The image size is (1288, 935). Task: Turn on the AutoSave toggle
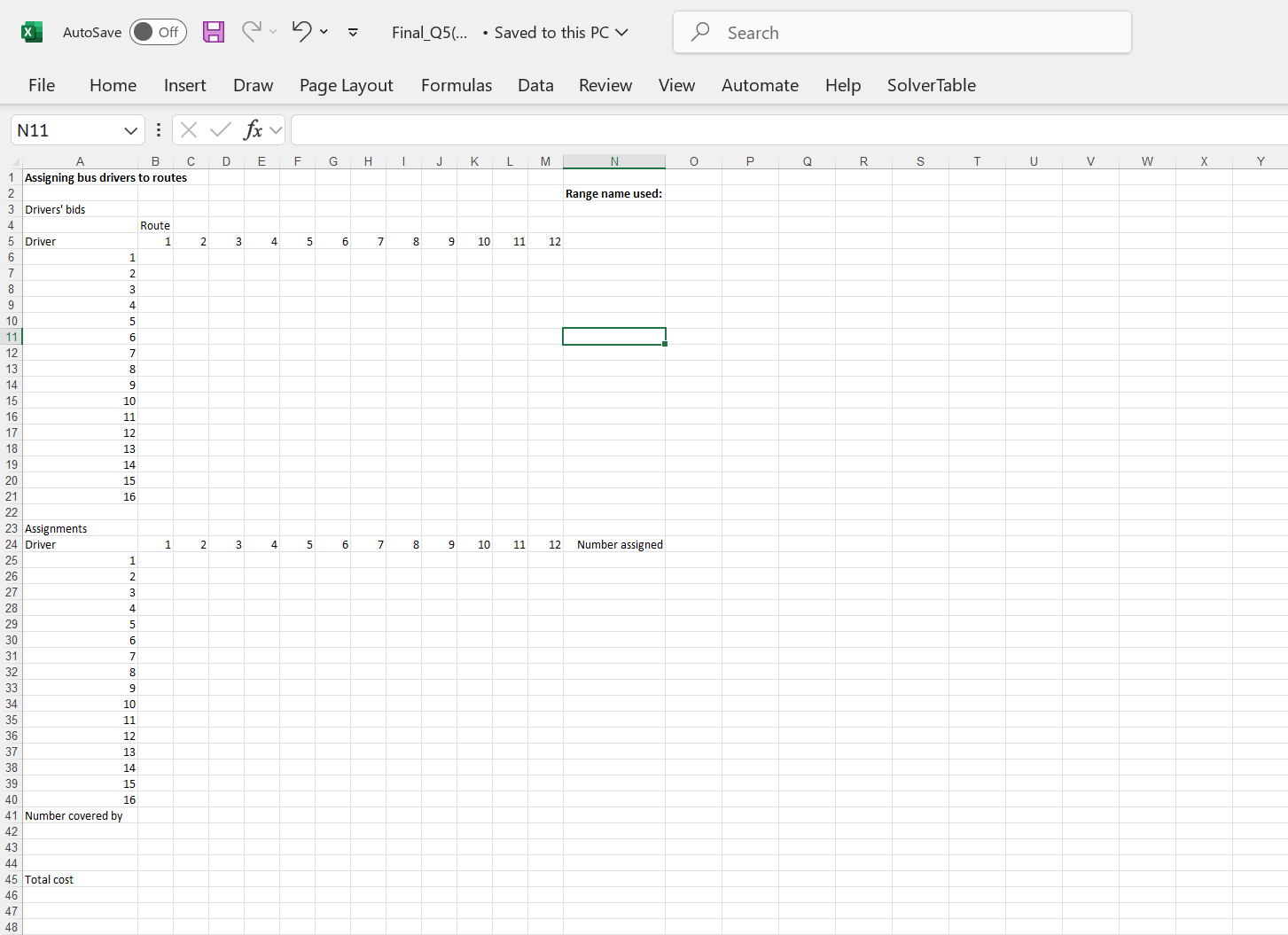tap(158, 32)
